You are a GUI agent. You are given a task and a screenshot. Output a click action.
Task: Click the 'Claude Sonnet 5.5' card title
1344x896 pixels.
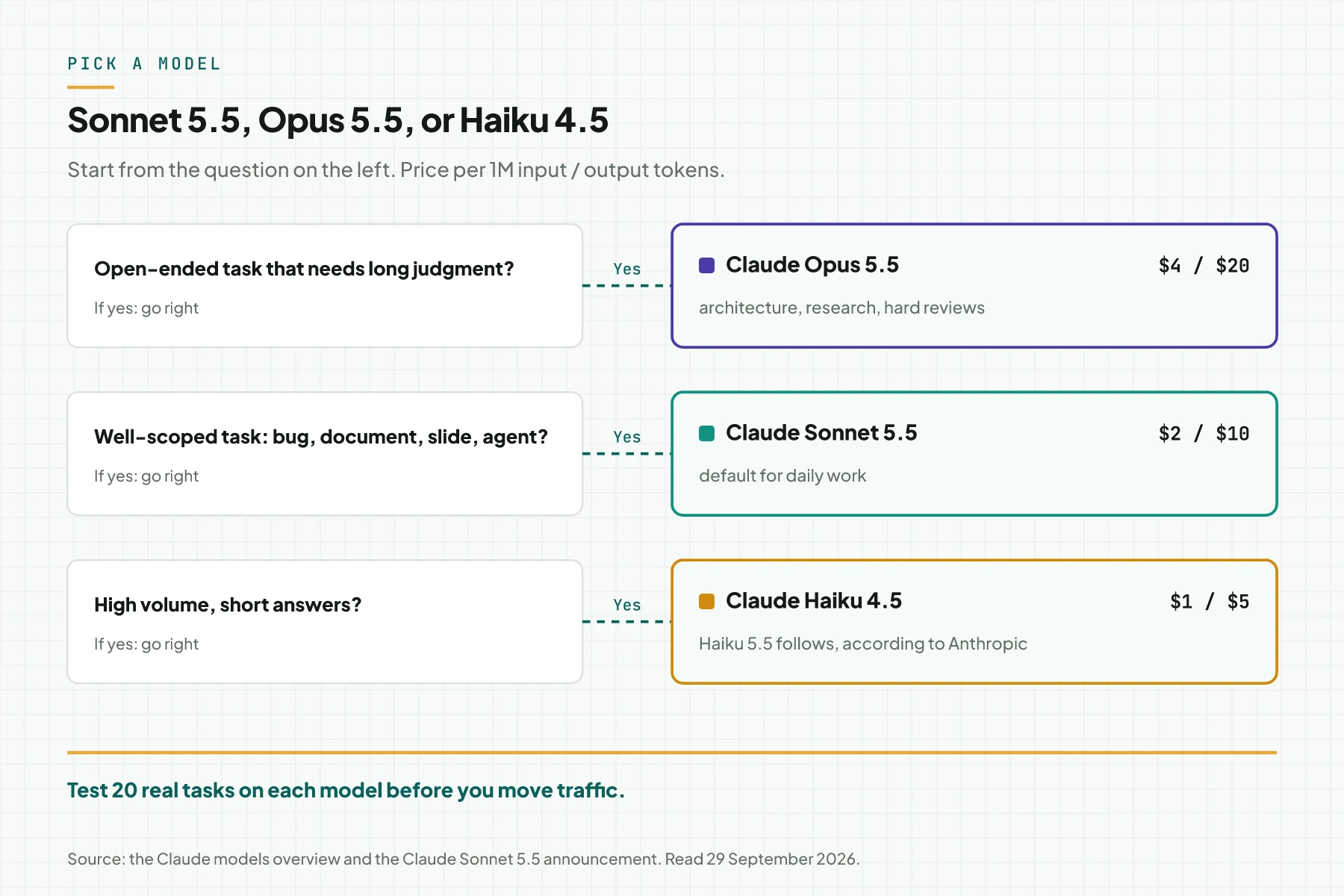821,433
